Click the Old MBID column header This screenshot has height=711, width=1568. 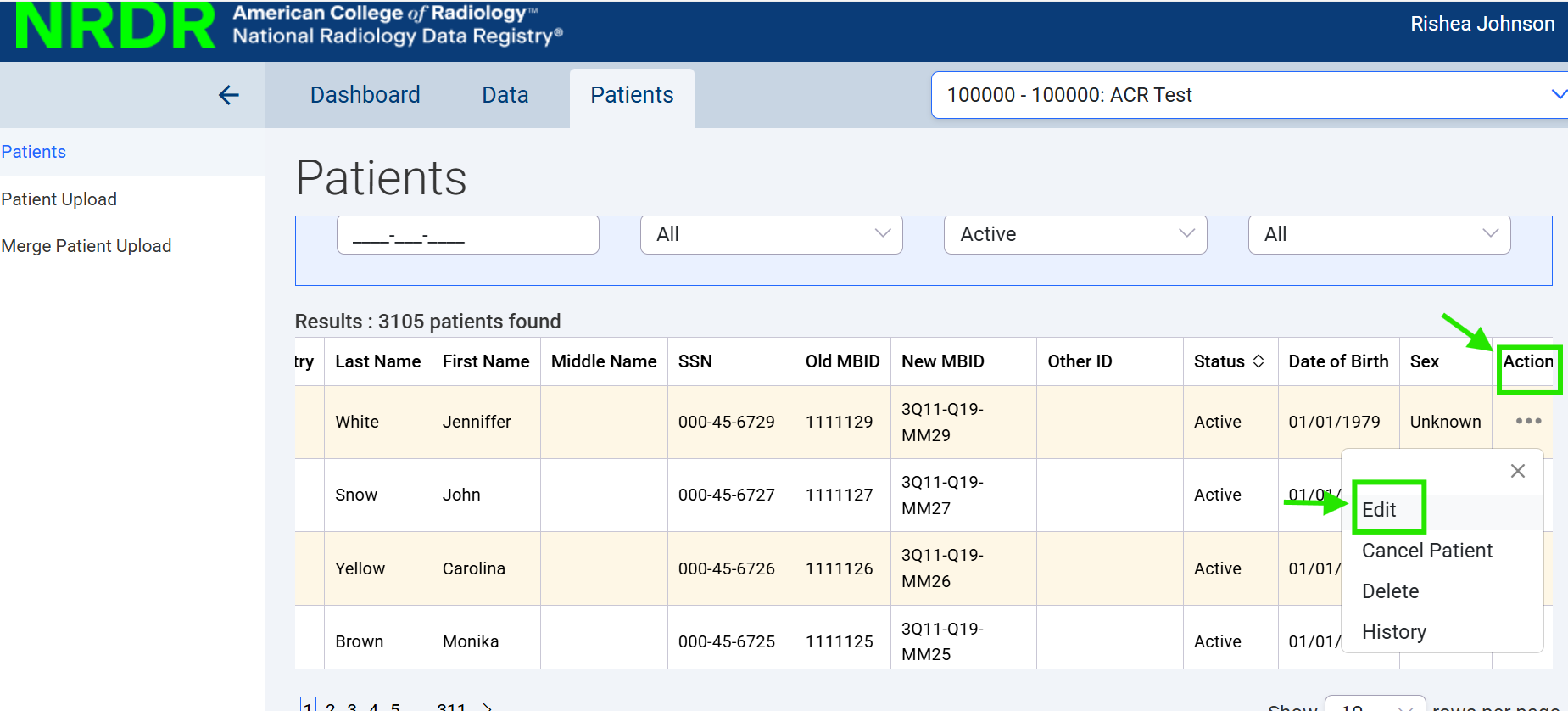click(843, 361)
